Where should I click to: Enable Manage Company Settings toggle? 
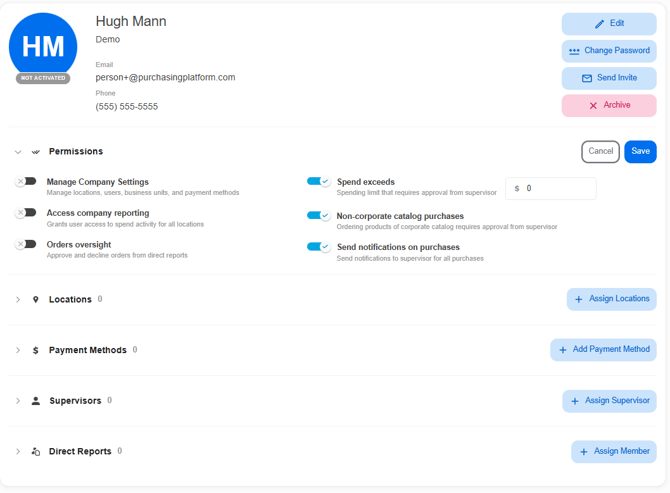pyautogui.click(x=26, y=182)
